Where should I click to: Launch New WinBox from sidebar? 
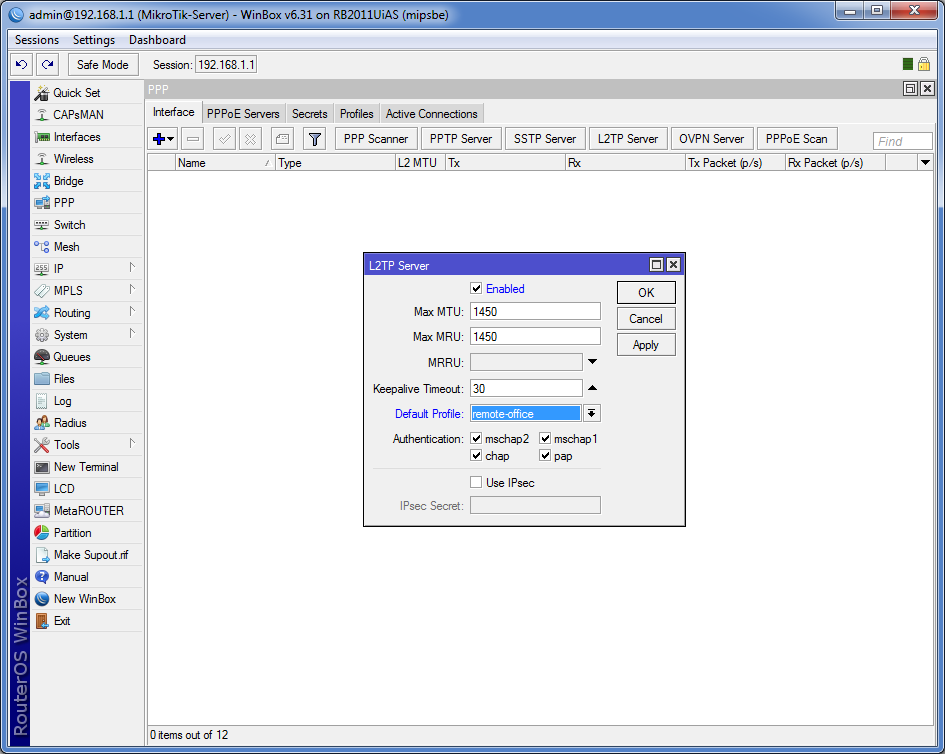tap(87, 598)
